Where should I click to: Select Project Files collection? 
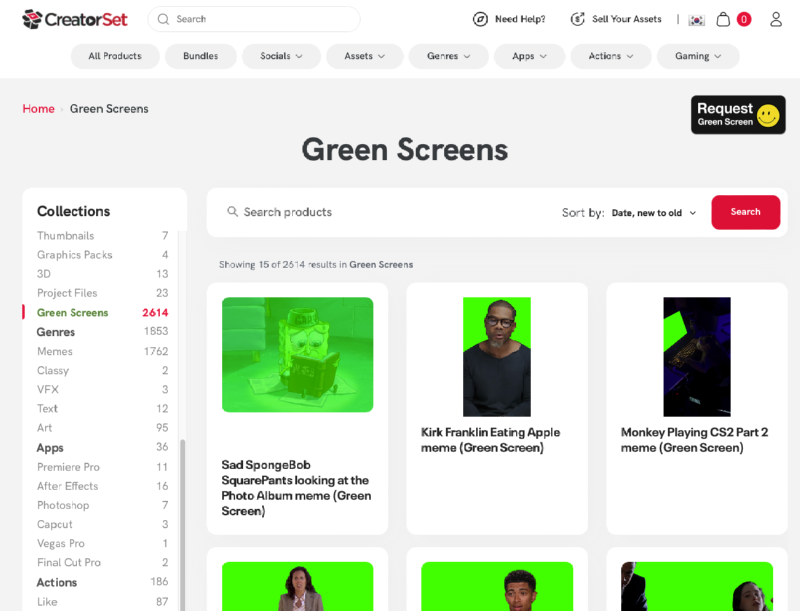[102, 293]
